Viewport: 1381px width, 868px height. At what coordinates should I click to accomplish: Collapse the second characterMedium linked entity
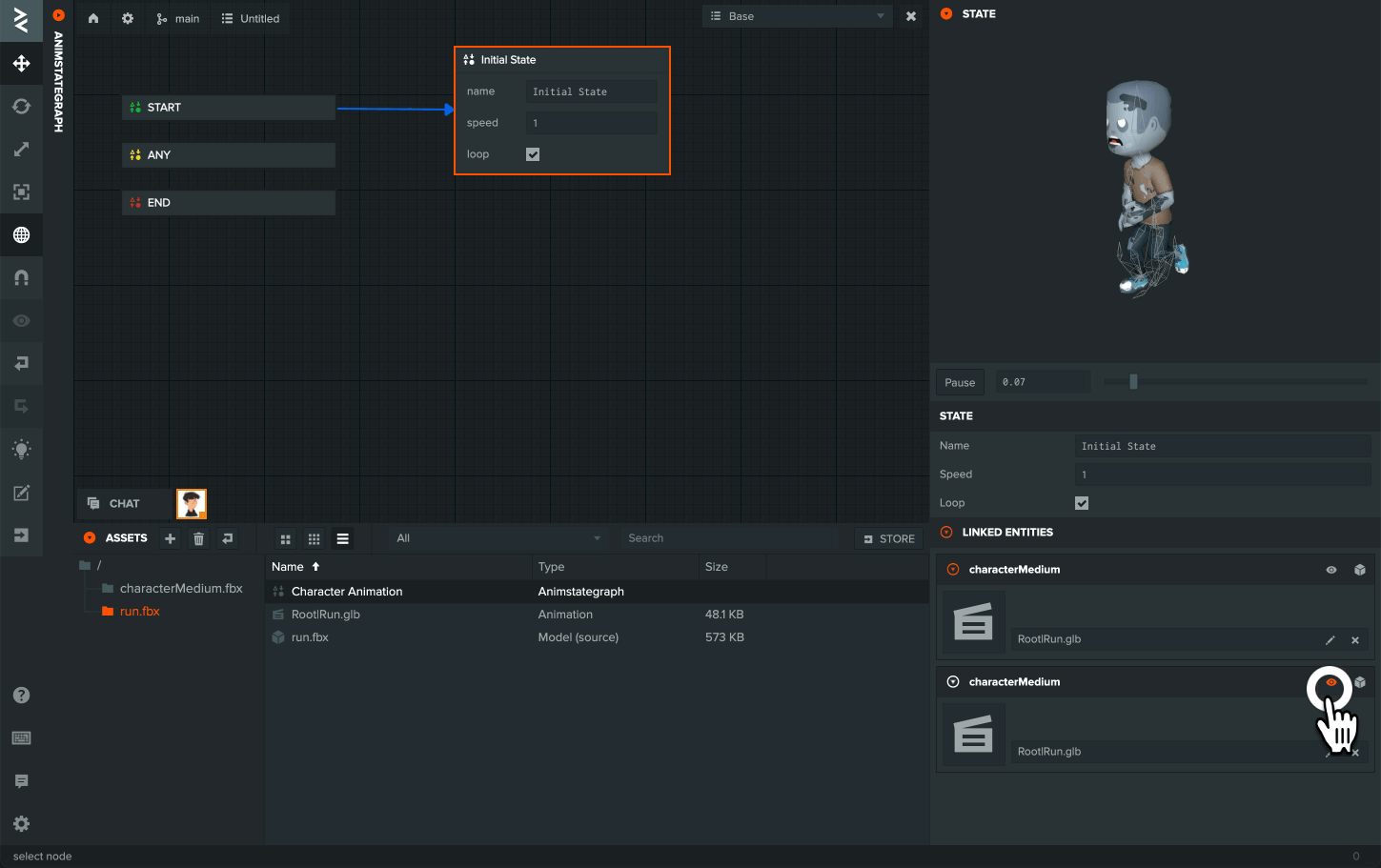(951, 681)
